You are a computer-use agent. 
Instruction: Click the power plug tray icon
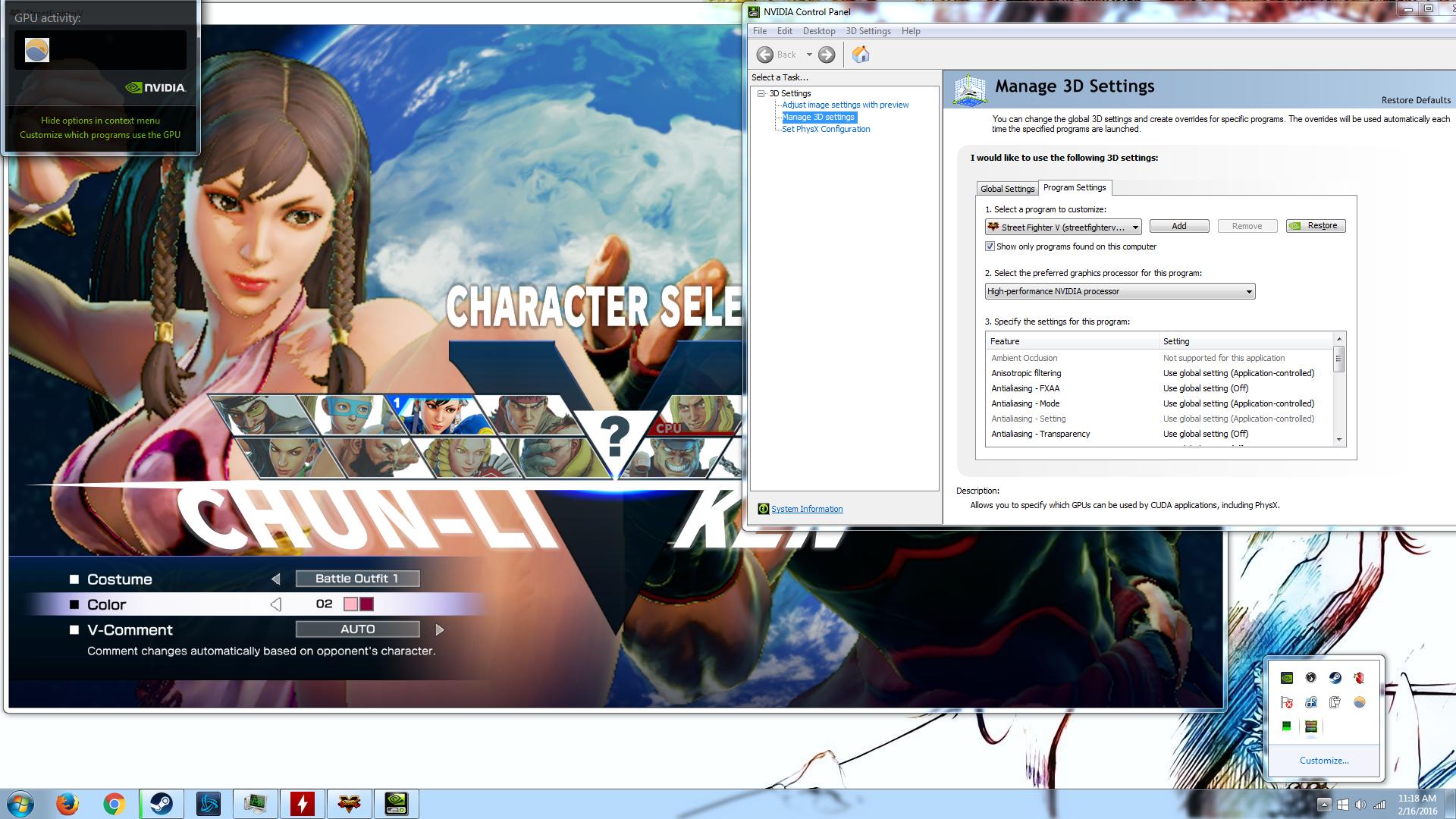(x=1335, y=702)
